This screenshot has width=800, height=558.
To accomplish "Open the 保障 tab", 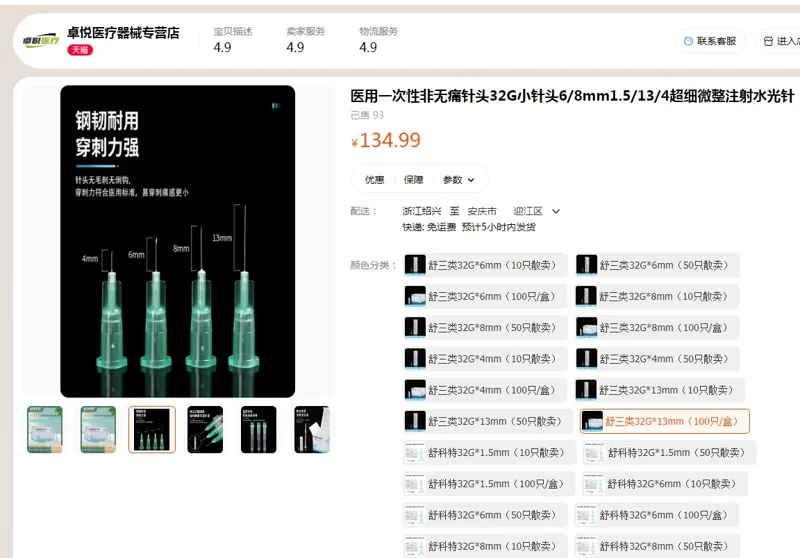I will pos(413,180).
